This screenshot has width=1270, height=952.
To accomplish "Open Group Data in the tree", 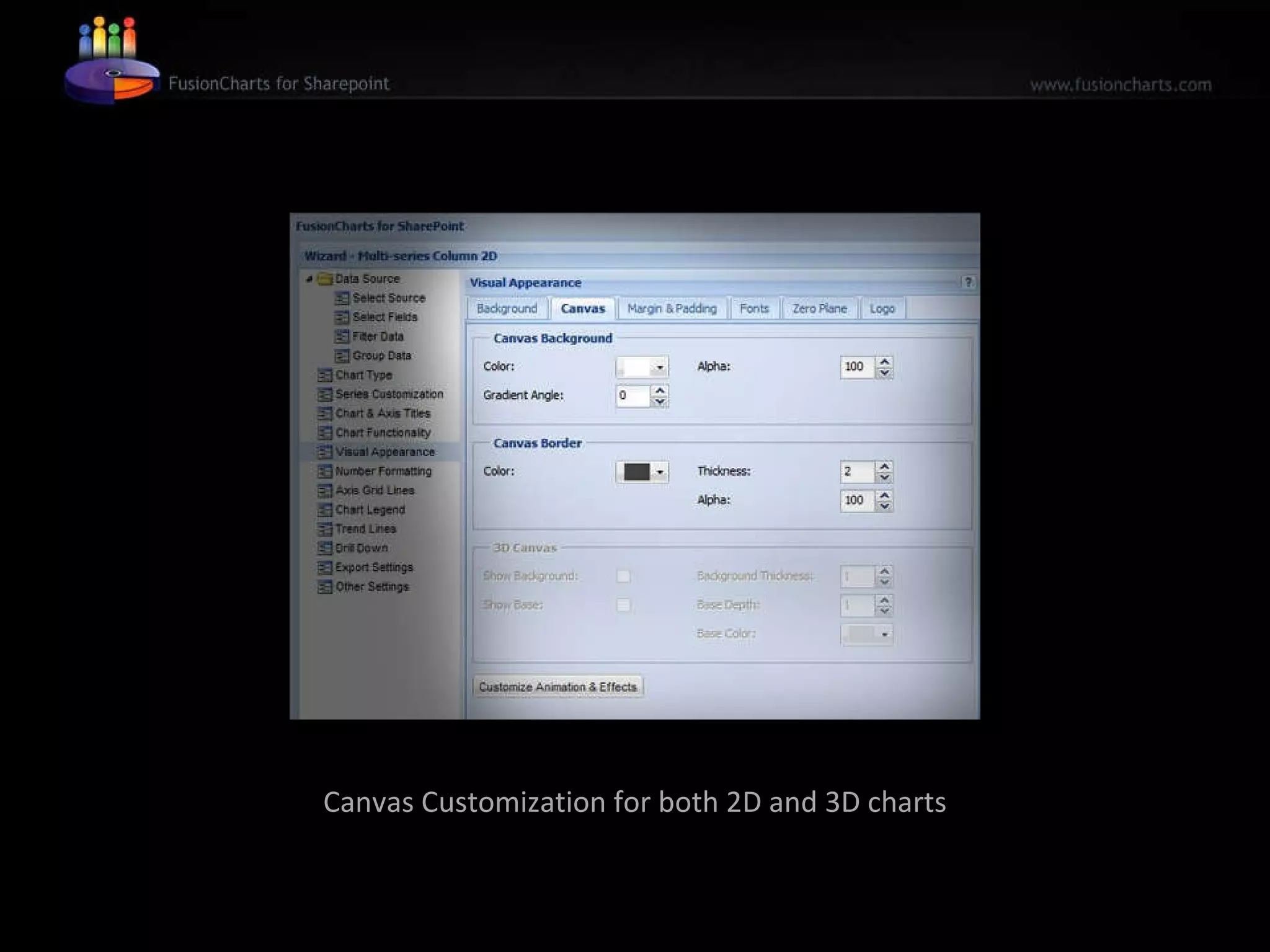I will (382, 356).
